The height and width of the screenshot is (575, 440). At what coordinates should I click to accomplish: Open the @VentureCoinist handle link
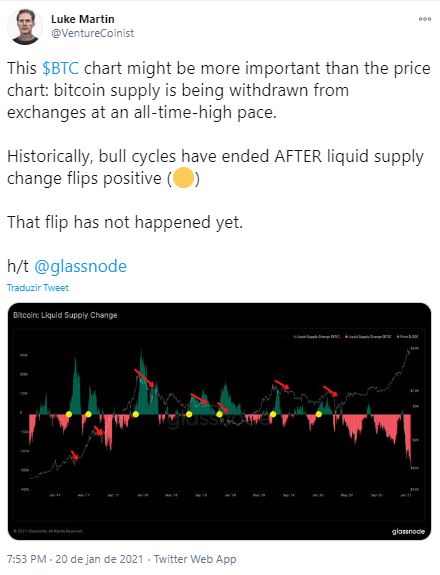92,33
